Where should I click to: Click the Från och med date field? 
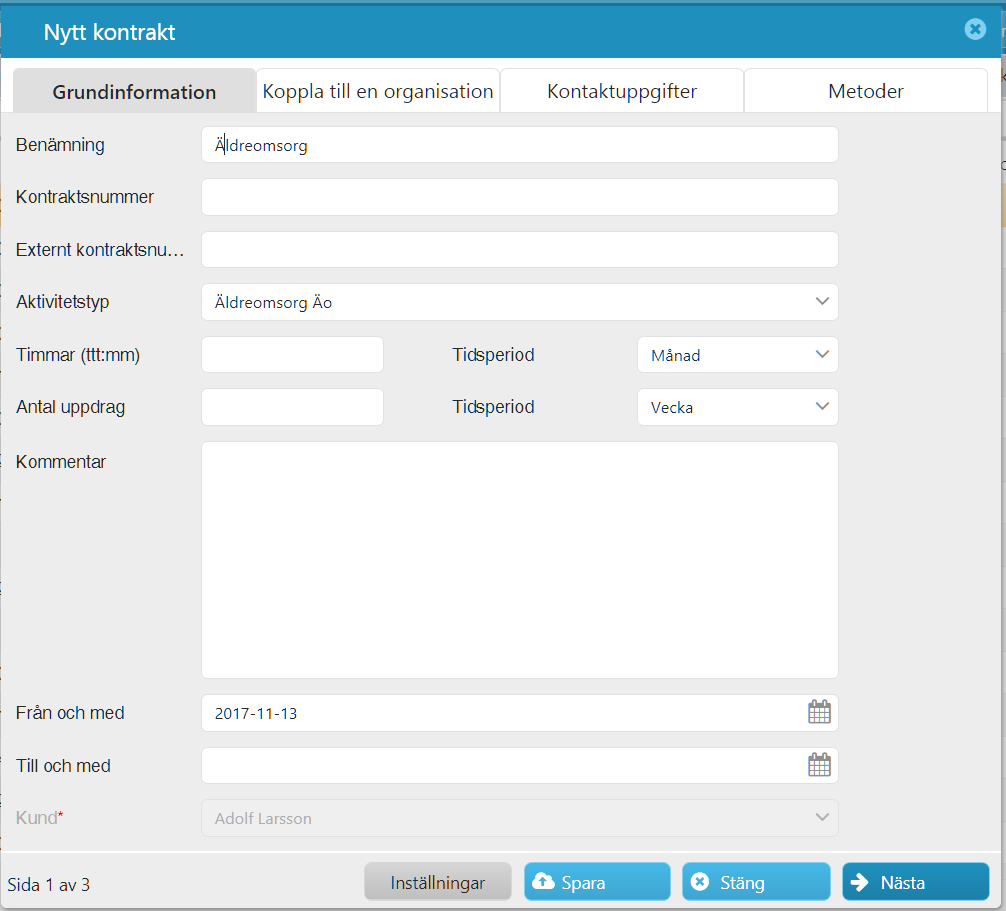click(x=520, y=713)
